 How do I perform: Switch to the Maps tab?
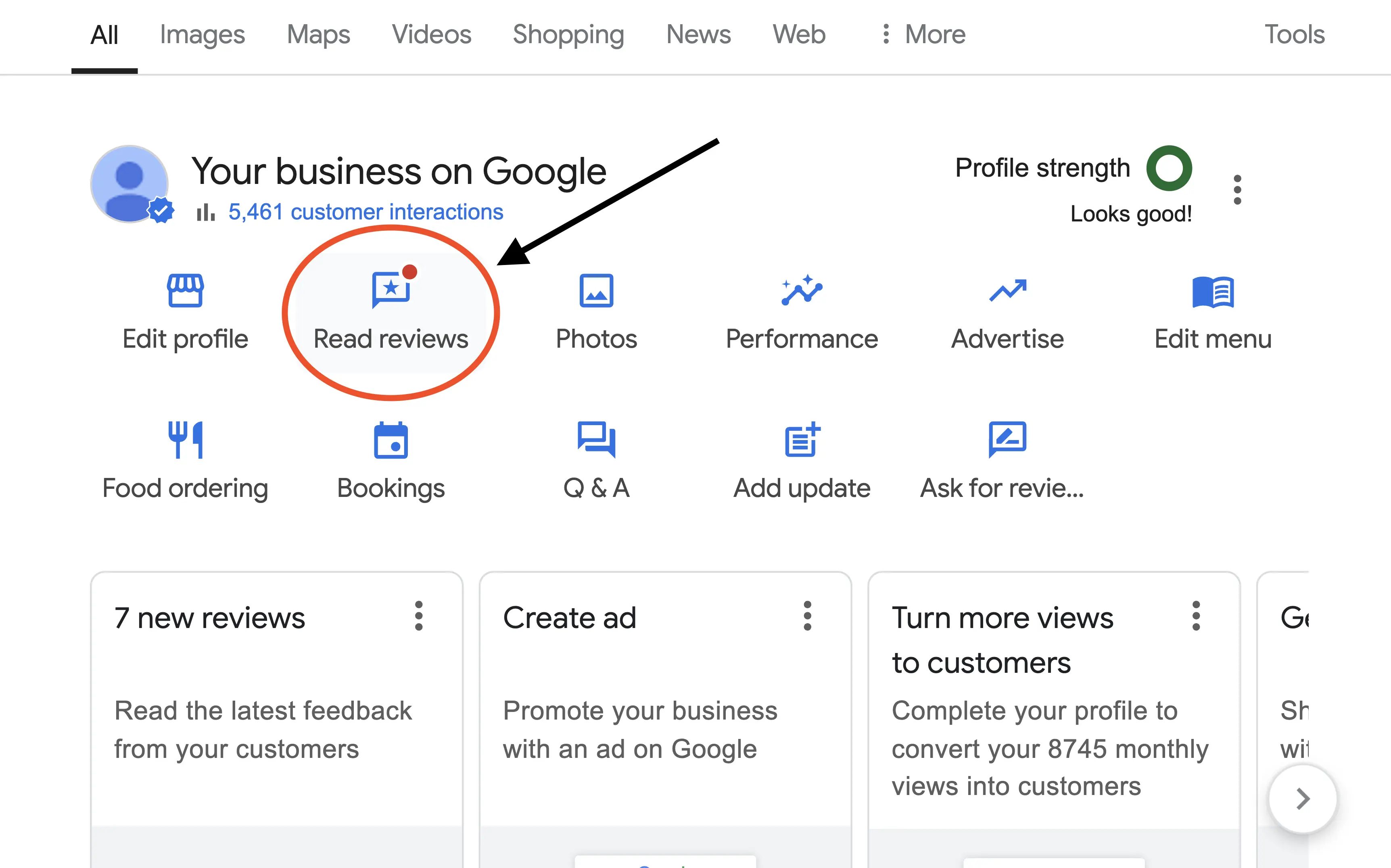point(318,34)
